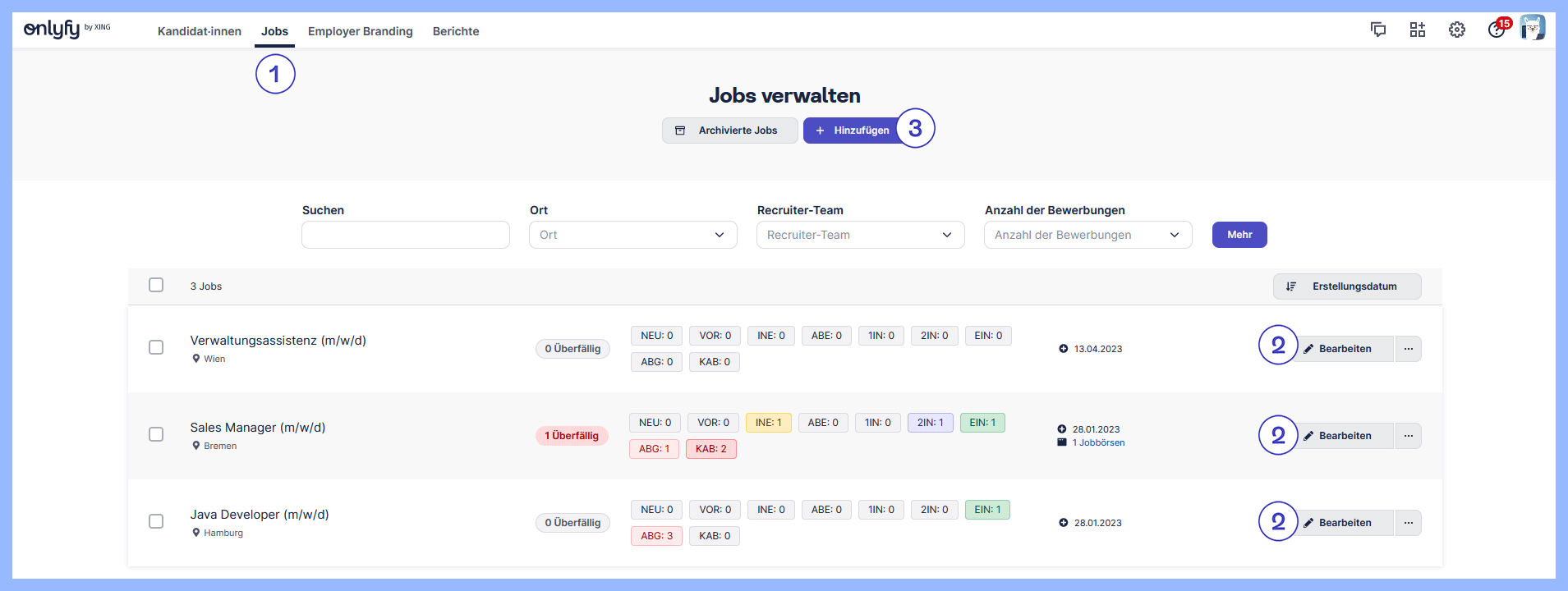The height and width of the screenshot is (591, 1568).
Task: Select the Verwaltungsassistenz job checkbox
Action: click(156, 347)
